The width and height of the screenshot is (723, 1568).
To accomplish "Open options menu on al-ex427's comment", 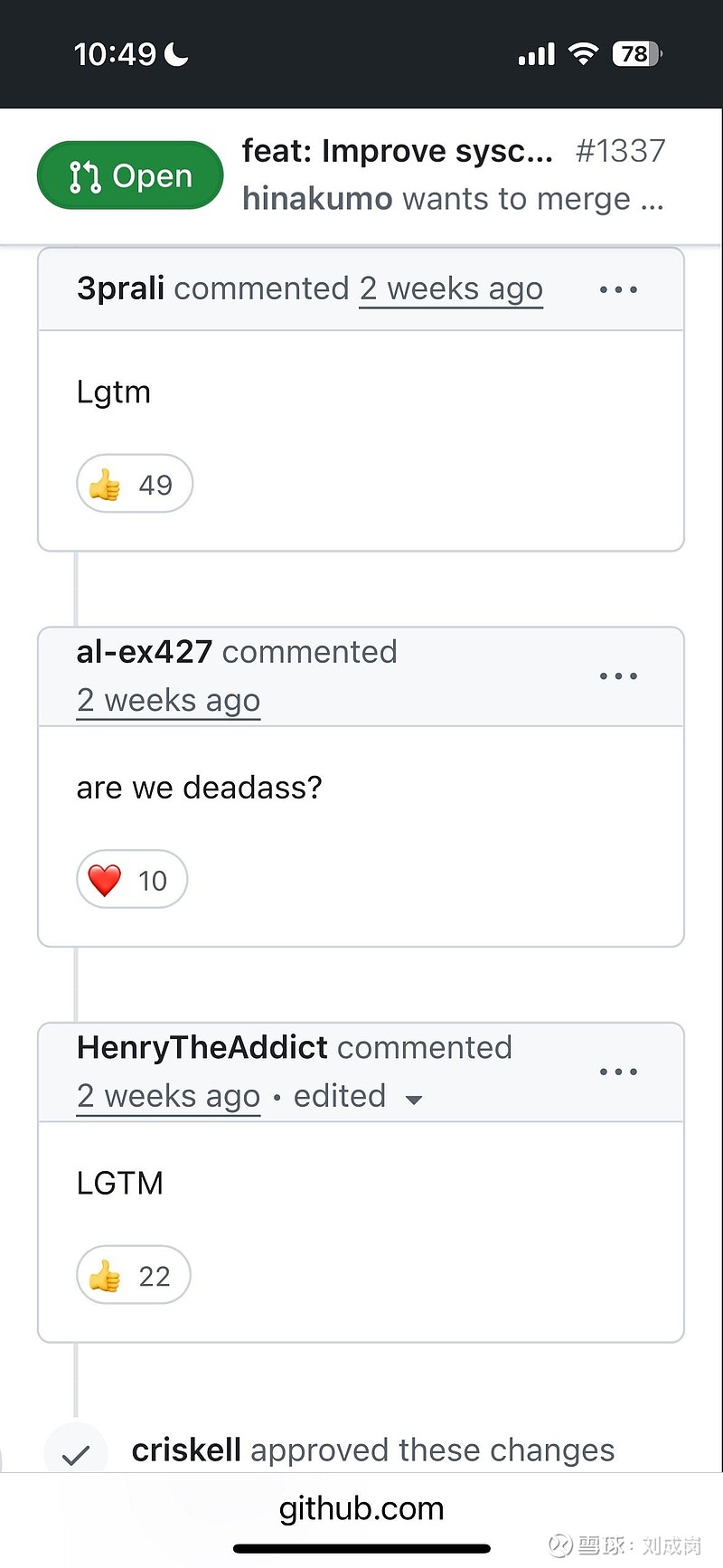I will (x=618, y=676).
